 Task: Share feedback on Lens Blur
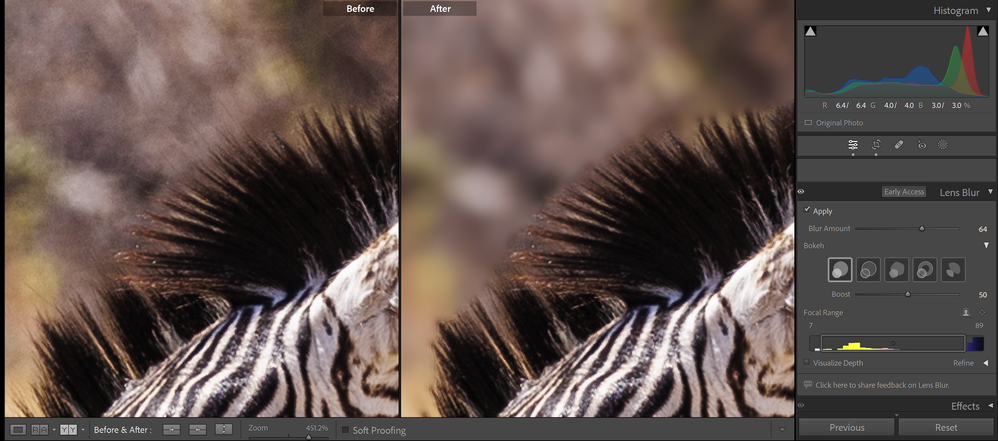[882, 385]
